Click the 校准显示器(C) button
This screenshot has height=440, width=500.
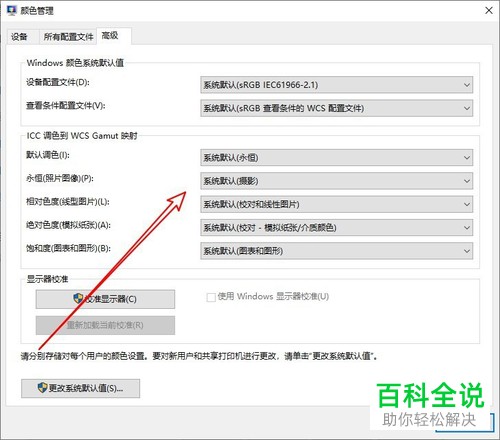click(x=105, y=299)
